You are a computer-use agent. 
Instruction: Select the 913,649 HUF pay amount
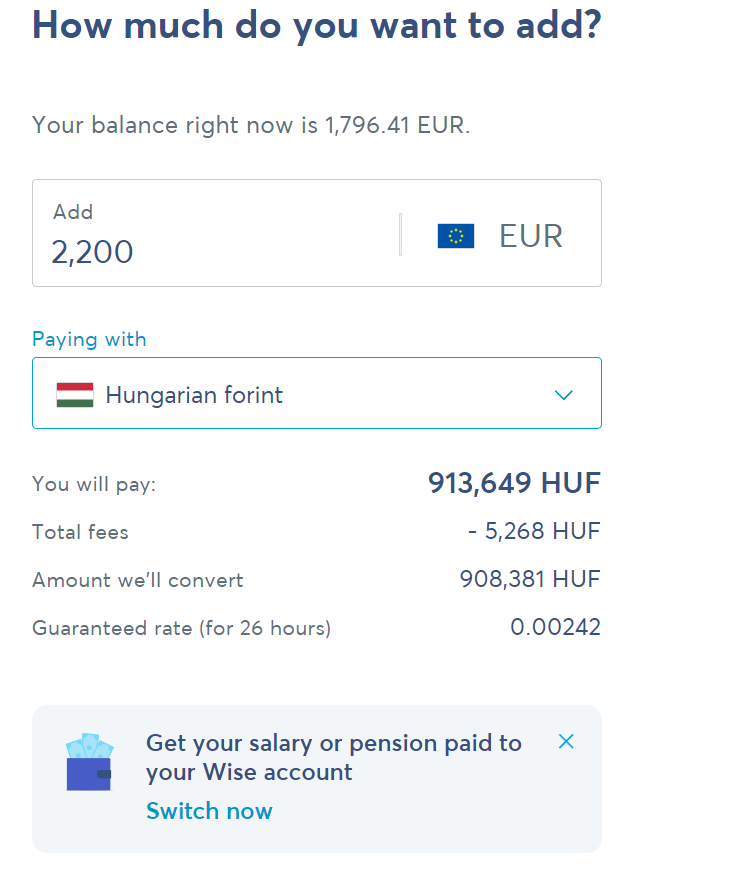tap(514, 483)
